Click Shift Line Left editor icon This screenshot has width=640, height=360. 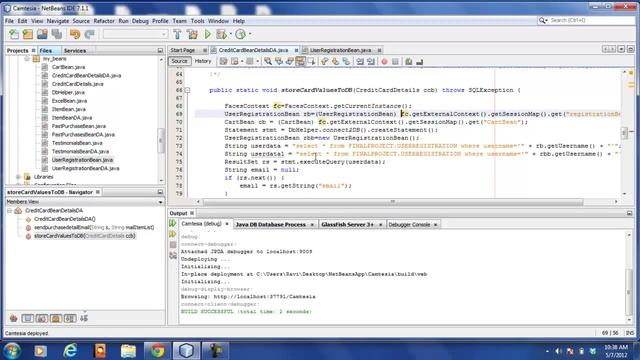pyautogui.click(x=360, y=62)
